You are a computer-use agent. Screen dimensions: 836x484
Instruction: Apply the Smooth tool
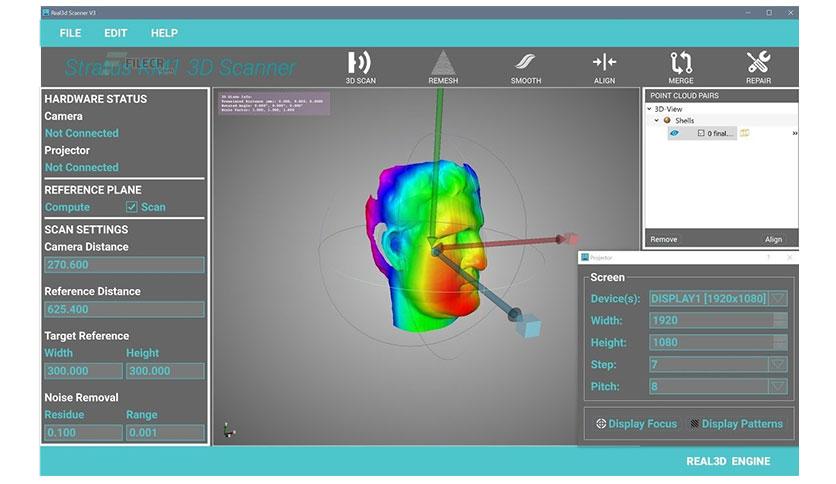pyautogui.click(x=526, y=68)
